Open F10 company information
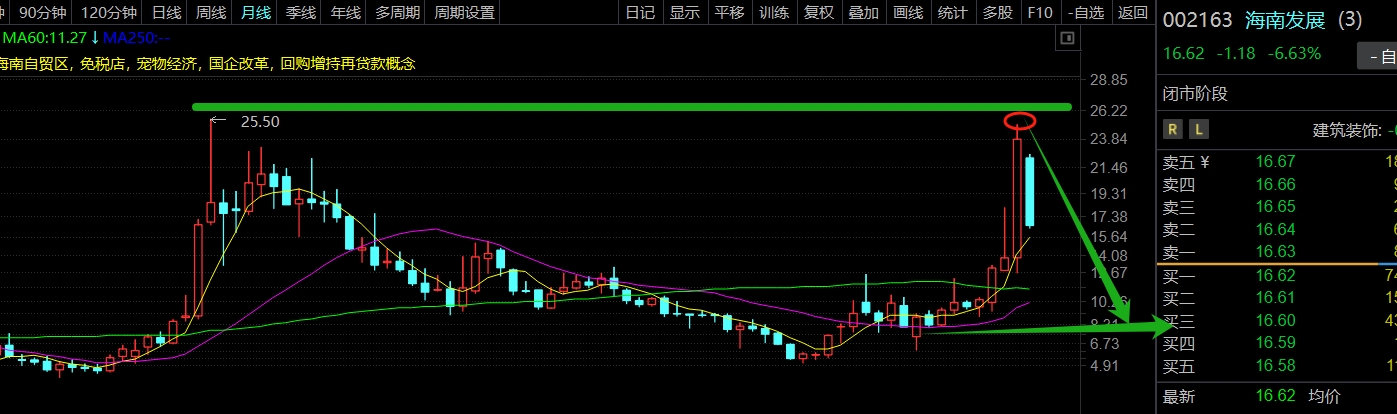 point(1040,12)
